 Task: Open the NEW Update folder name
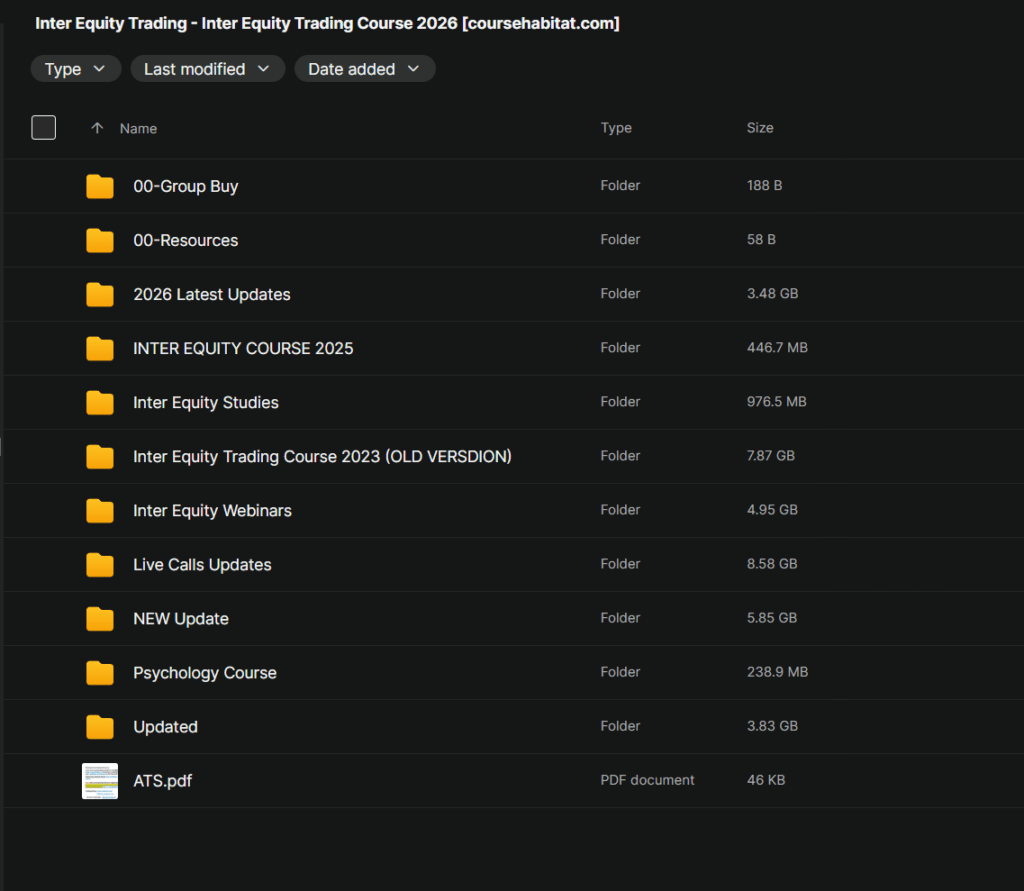(181, 619)
